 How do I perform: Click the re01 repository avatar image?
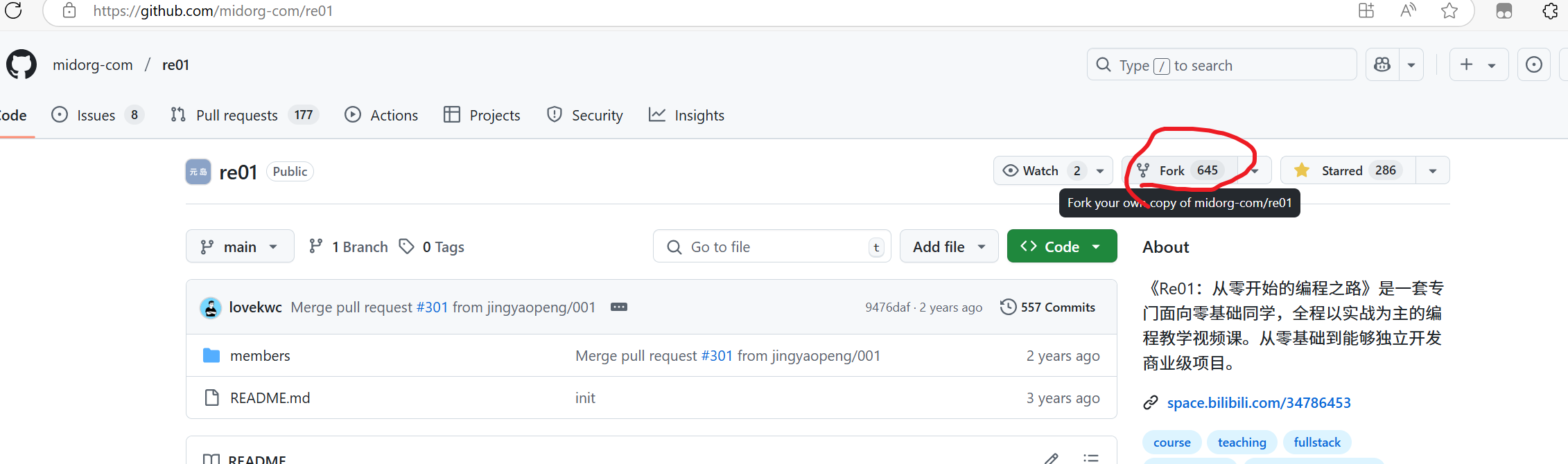pos(198,172)
